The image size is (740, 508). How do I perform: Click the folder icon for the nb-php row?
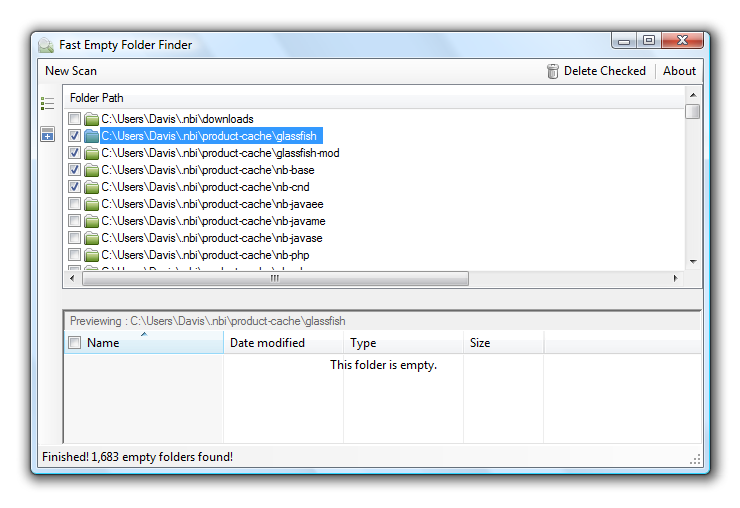(x=91, y=255)
